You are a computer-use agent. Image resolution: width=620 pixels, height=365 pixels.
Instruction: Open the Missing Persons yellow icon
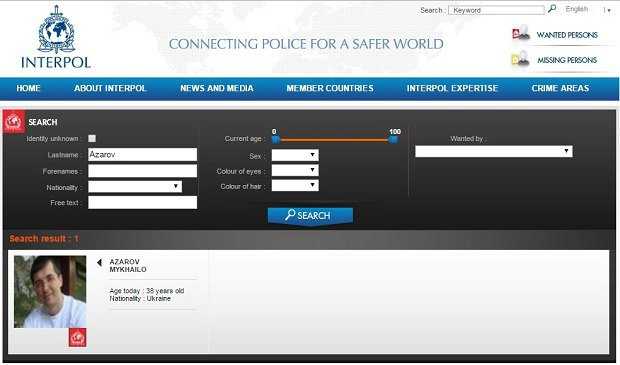point(520,59)
